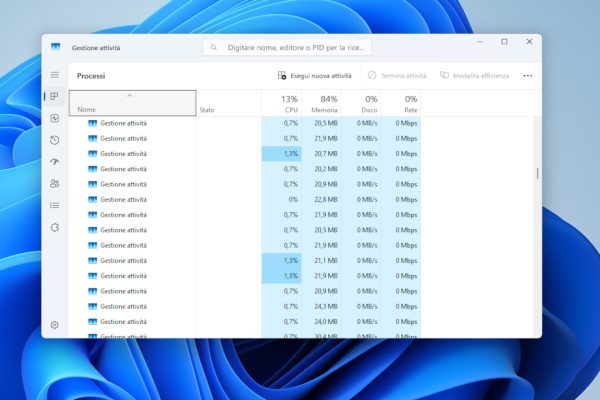This screenshot has height=400, width=600.
Task: Click process icon in the 20,2 MB row
Action: (93, 169)
